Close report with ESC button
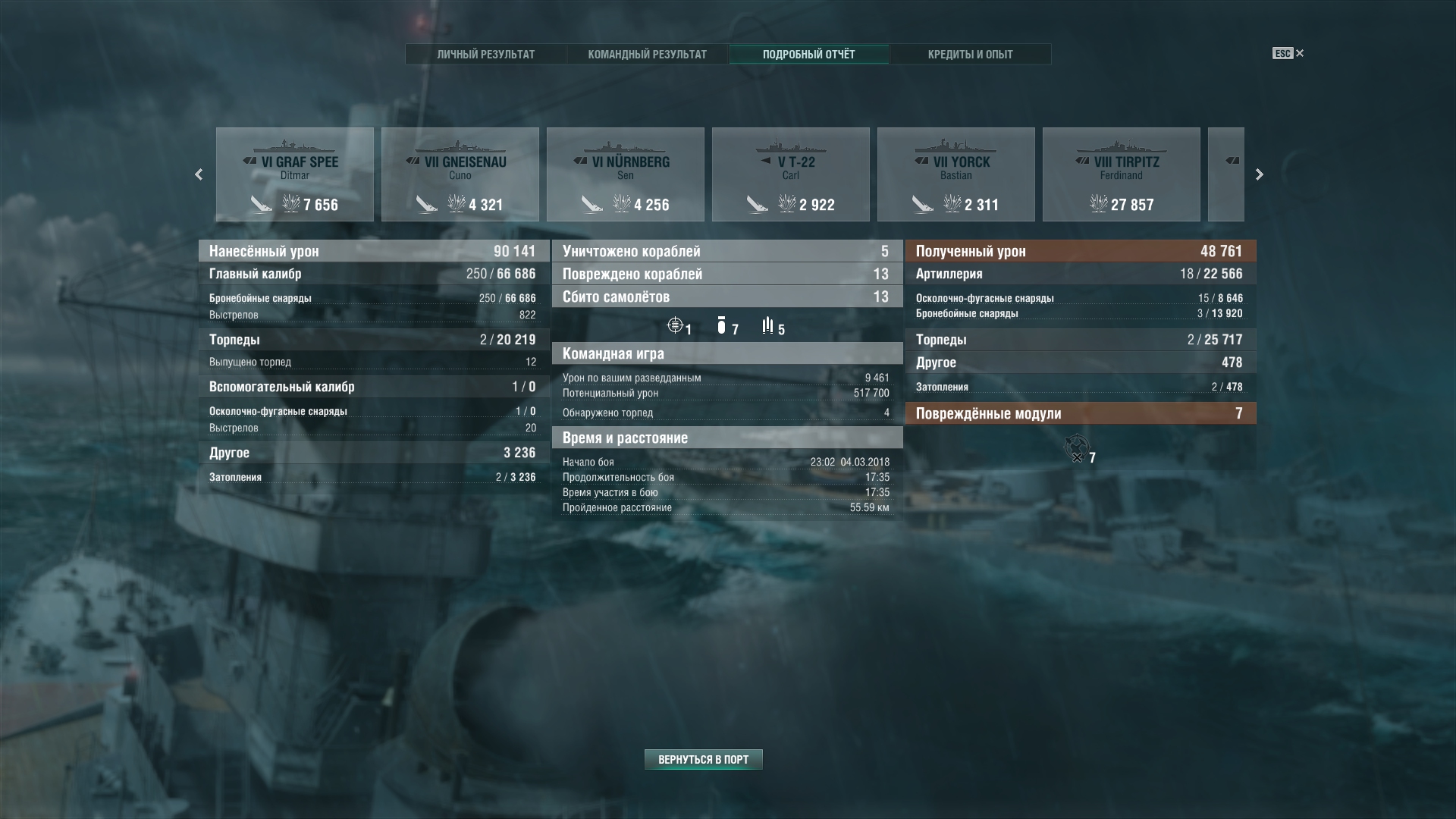Viewport: 1456px width, 819px height. click(x=1288, y=53)
